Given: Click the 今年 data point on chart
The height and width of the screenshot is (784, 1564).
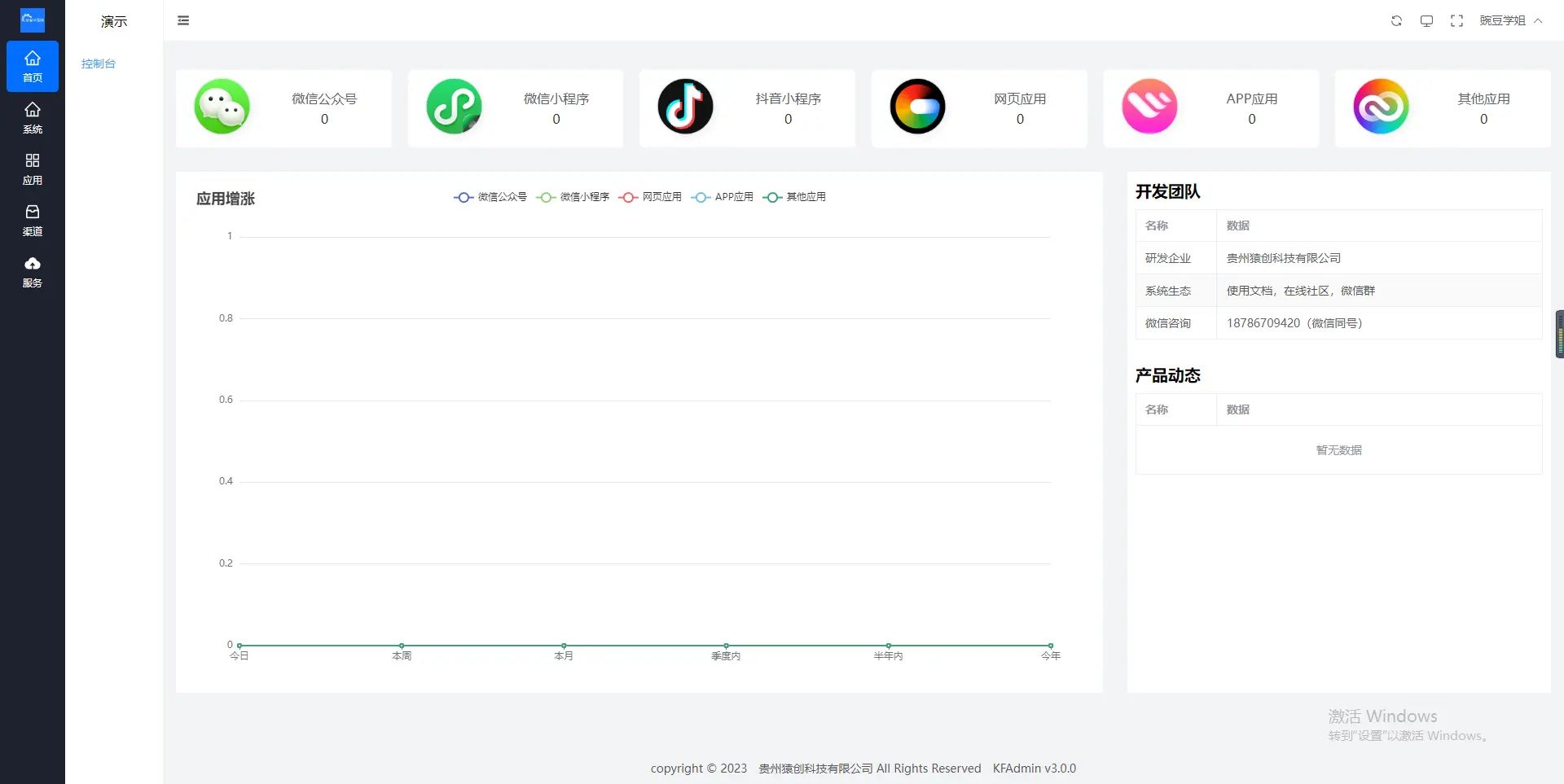Looking at the screenshot, I should [x=1051, y=646].
